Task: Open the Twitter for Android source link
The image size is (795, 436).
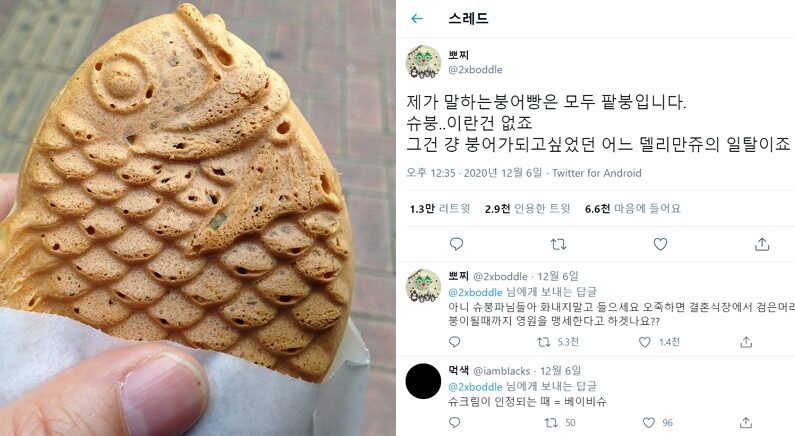Action: (x=597, y=173)
